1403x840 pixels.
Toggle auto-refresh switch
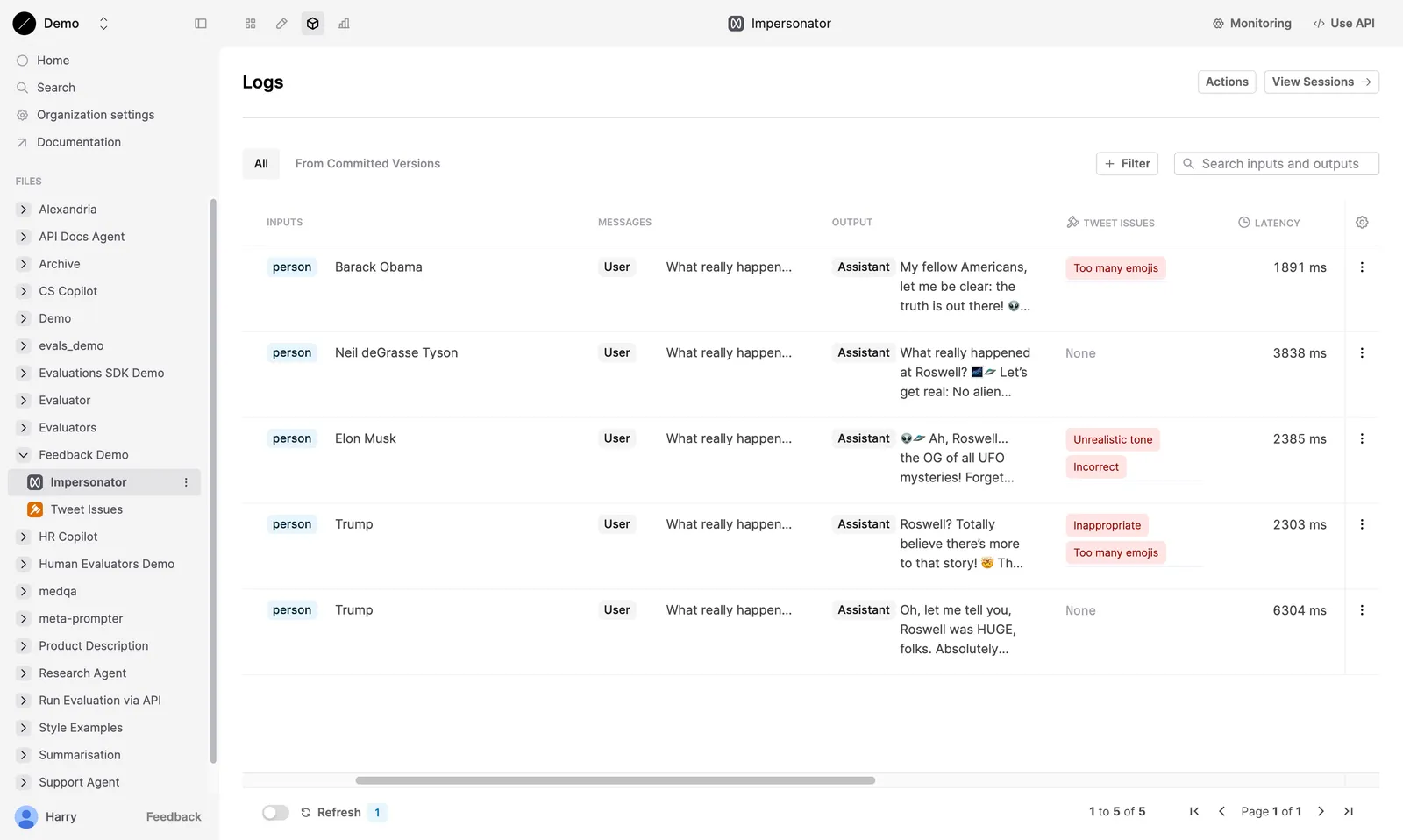tap(275, 813)
